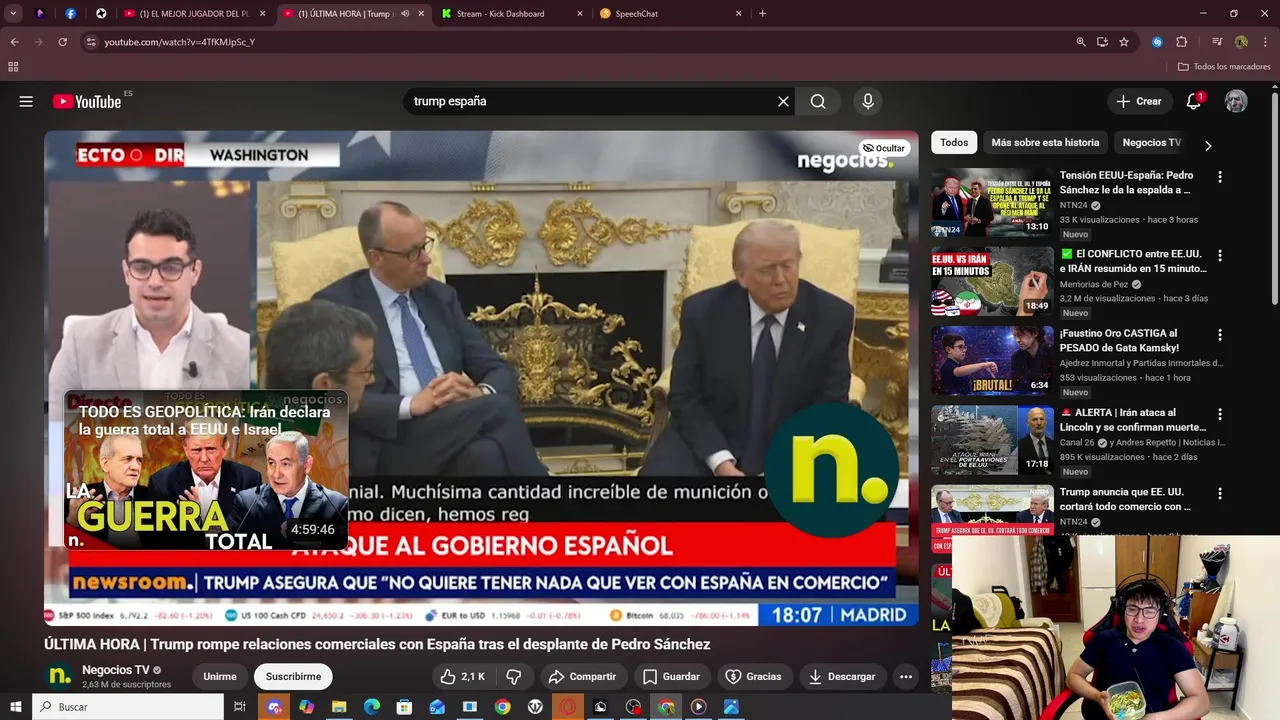1280x720 pixels.
Task: Open 'Tensión EEUU-España' video thumbnail
Action: [x=992, y=202]
